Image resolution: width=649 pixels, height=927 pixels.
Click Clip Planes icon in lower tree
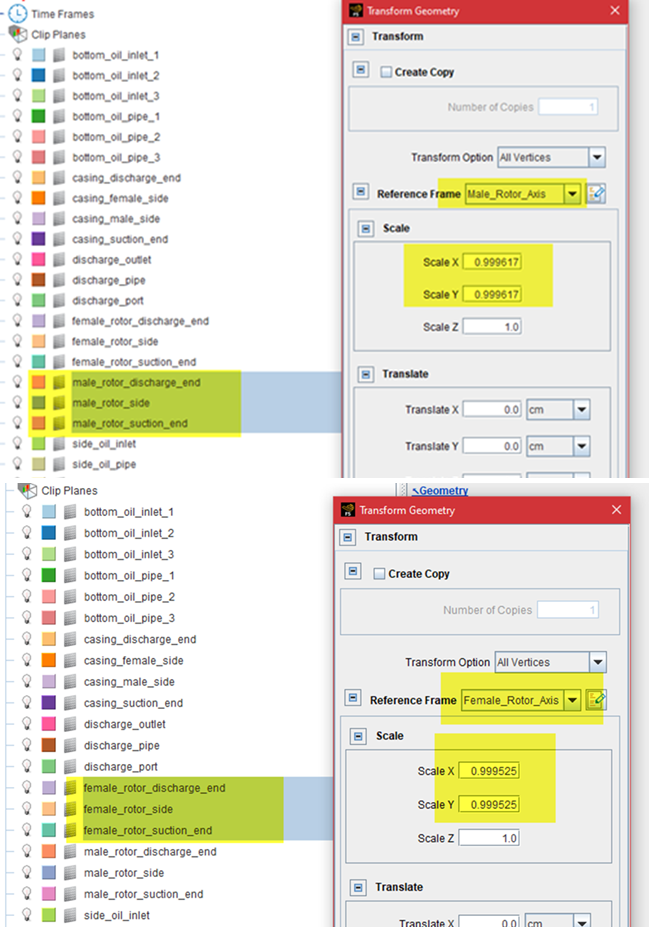coord(27,490)
